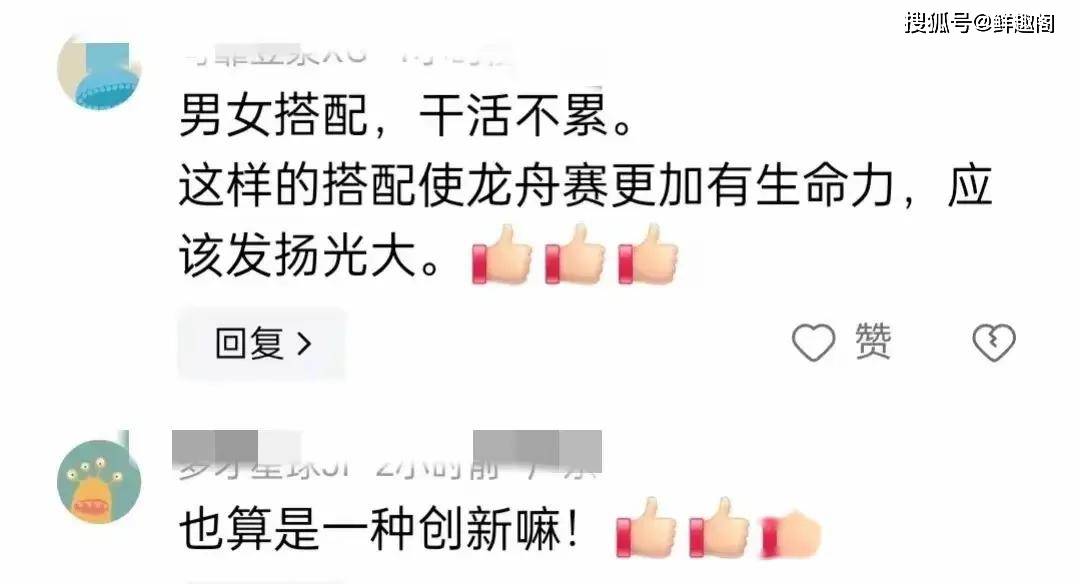Open the 搜狐号@鲜趣阁 watermark link

(x=979, y=23)
